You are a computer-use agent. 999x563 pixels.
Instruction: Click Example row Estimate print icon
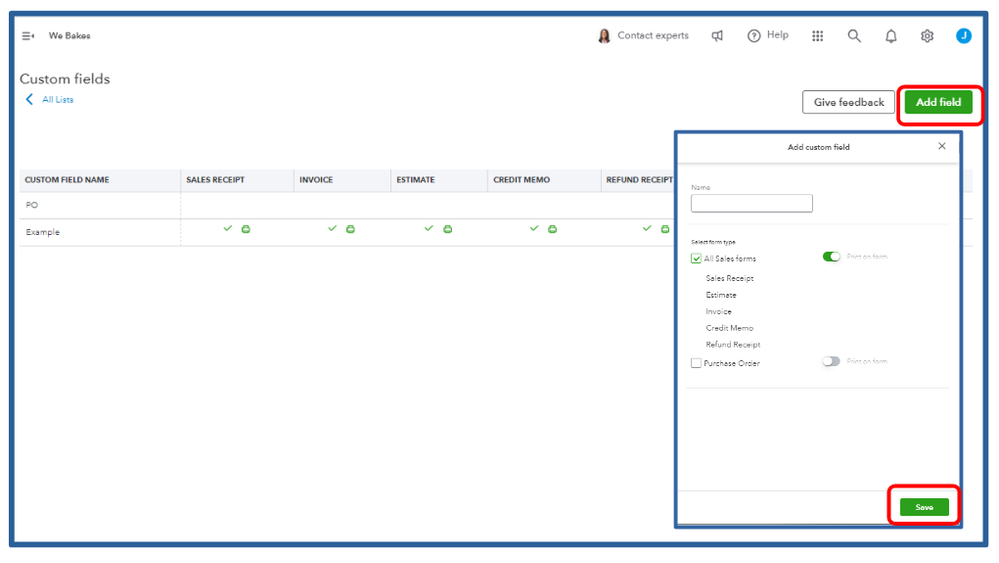[448, 229]
